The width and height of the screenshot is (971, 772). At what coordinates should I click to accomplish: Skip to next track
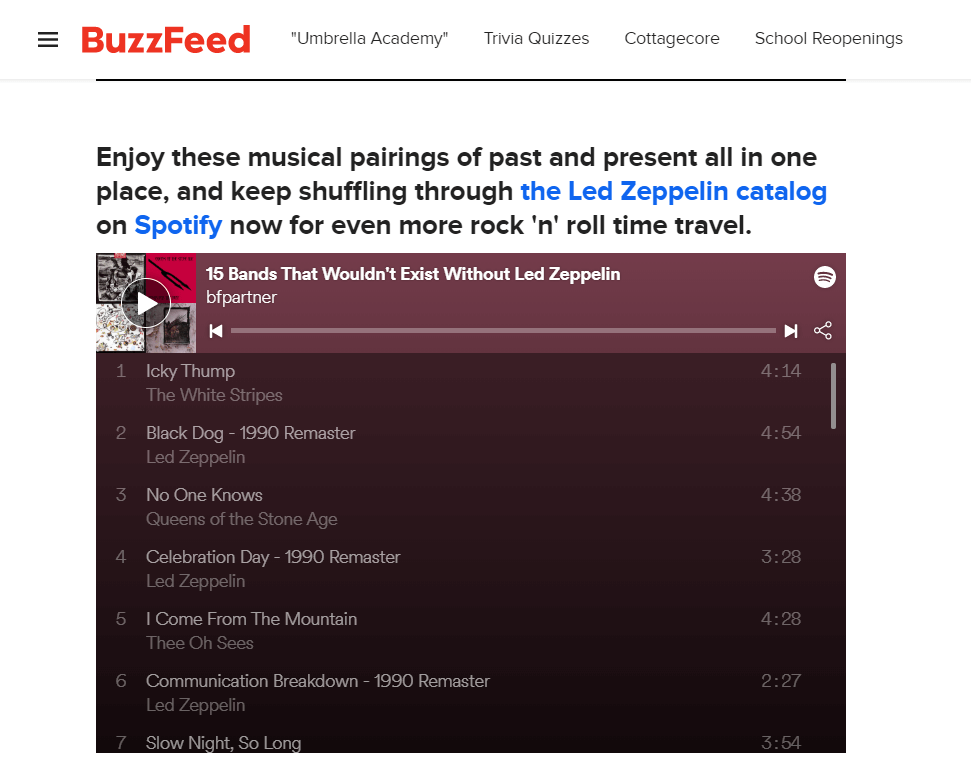[791, 331]
